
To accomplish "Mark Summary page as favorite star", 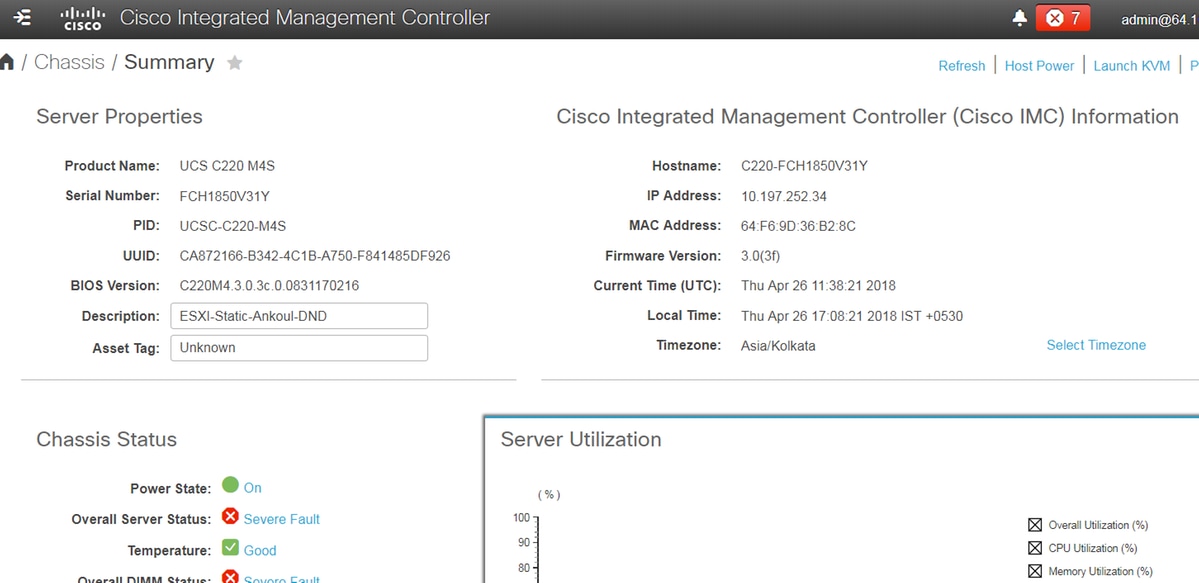I will (235, 63).
